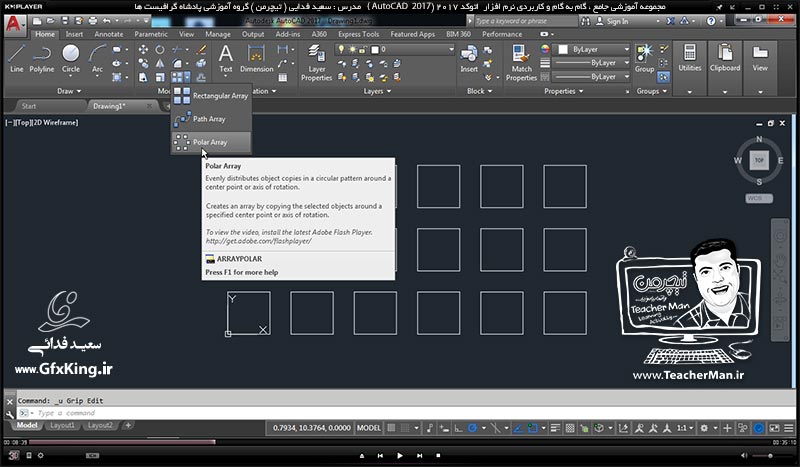Activate the Move tool icon
The width and height of the screenshot is (800, 467).
click(x=143, y=49)
